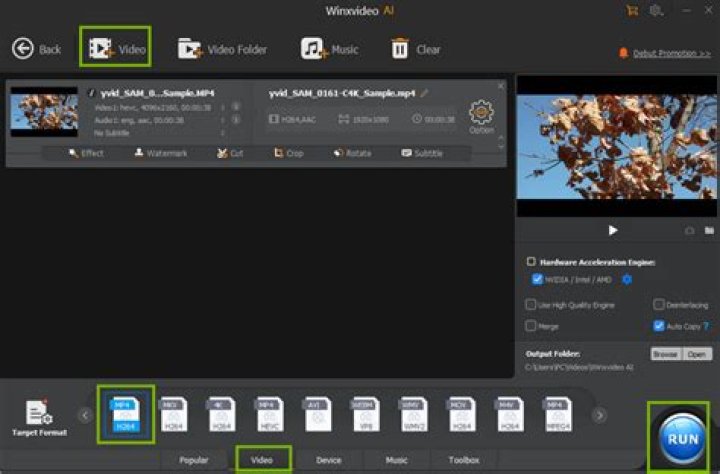Screen dimensions: 720x474
Task: Click the source video thumbnail
Action: tap(44, 112)
